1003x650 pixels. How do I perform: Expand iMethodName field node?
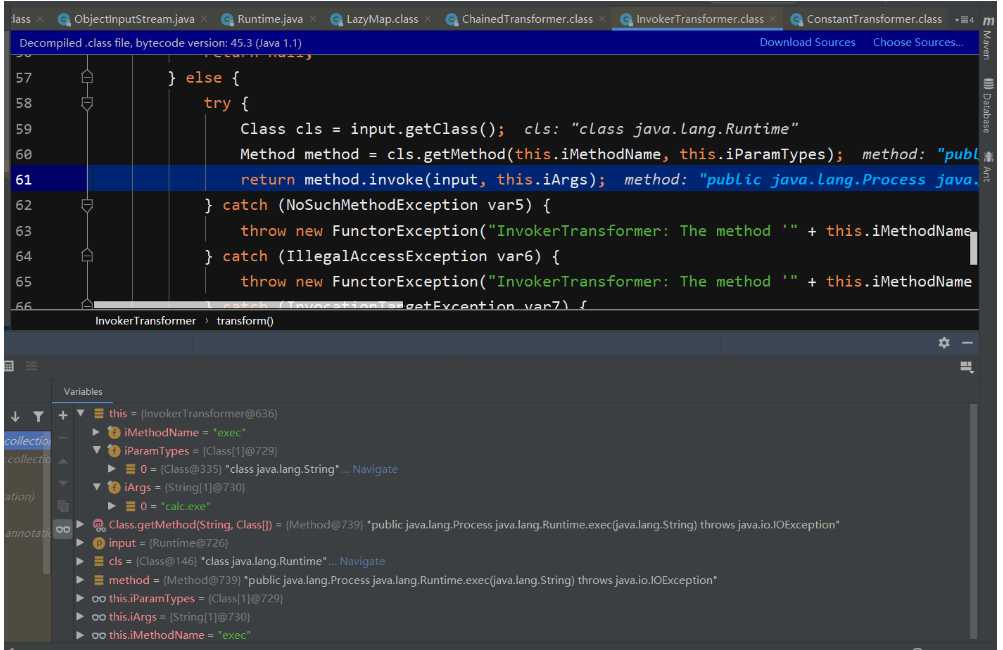[x=96, y=432]
